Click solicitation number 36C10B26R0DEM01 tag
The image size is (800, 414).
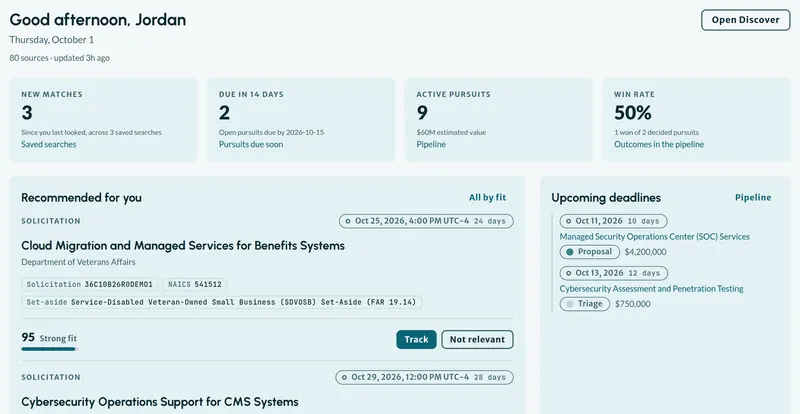(x=90, y=284)
